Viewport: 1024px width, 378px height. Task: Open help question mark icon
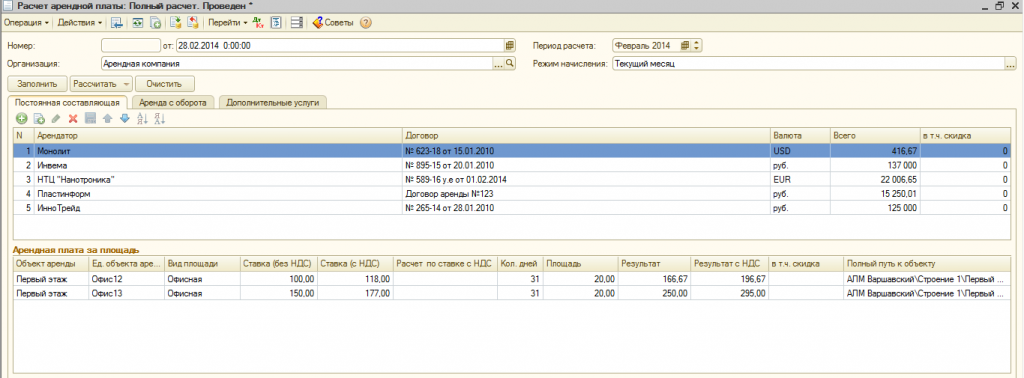[x=366, y=23]
